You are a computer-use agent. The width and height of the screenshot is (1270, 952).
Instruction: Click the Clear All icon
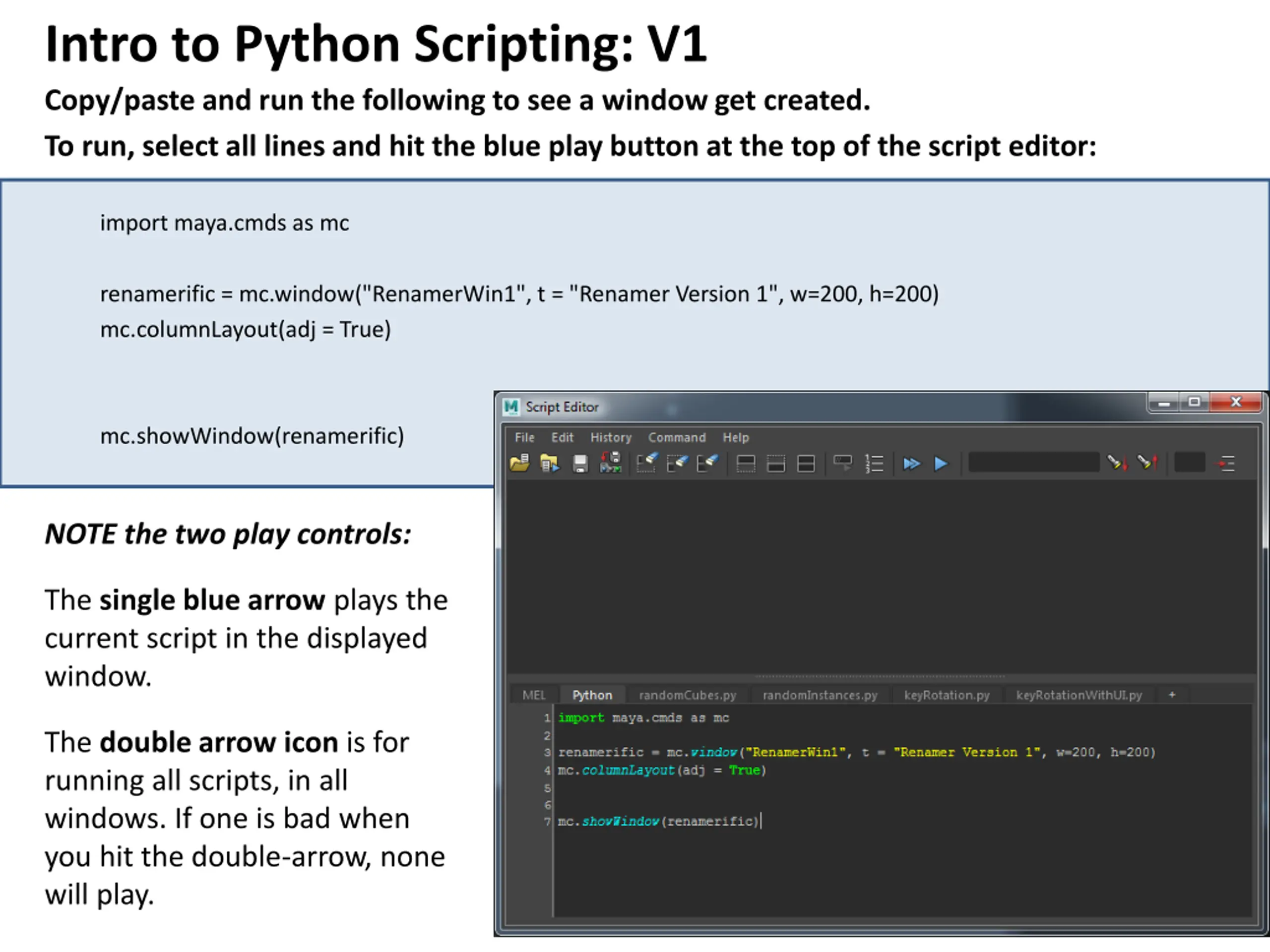707,463
